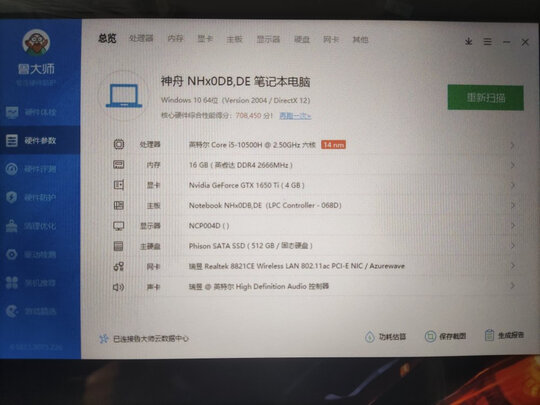Click the Realtek 8821CE Wireless LAN text
The height and width of the screenshot is (405, 540).
[x=297, y=266]
